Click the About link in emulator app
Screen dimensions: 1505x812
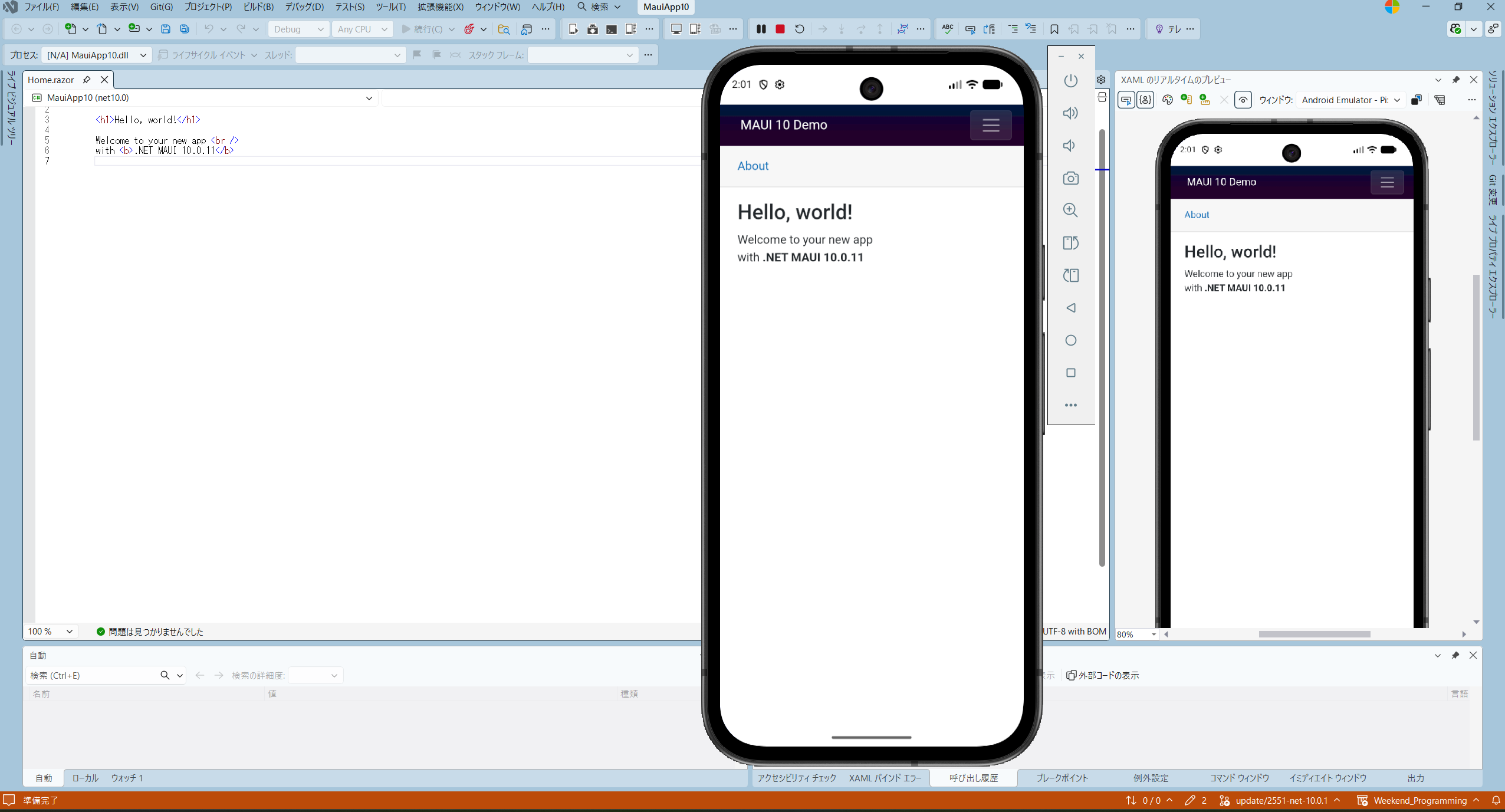tap(752, 166)
